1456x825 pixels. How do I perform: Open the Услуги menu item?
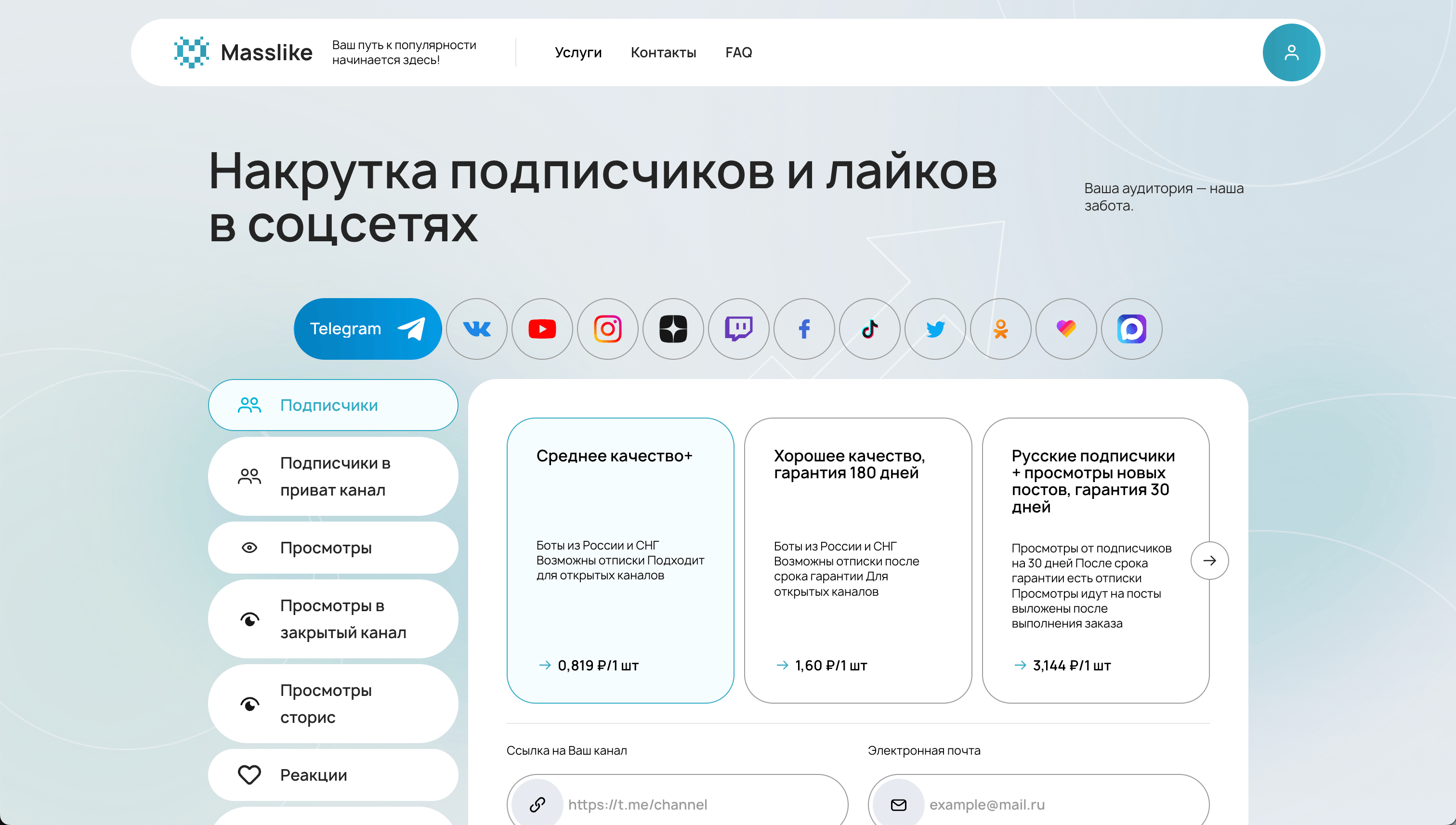[578, 52]
